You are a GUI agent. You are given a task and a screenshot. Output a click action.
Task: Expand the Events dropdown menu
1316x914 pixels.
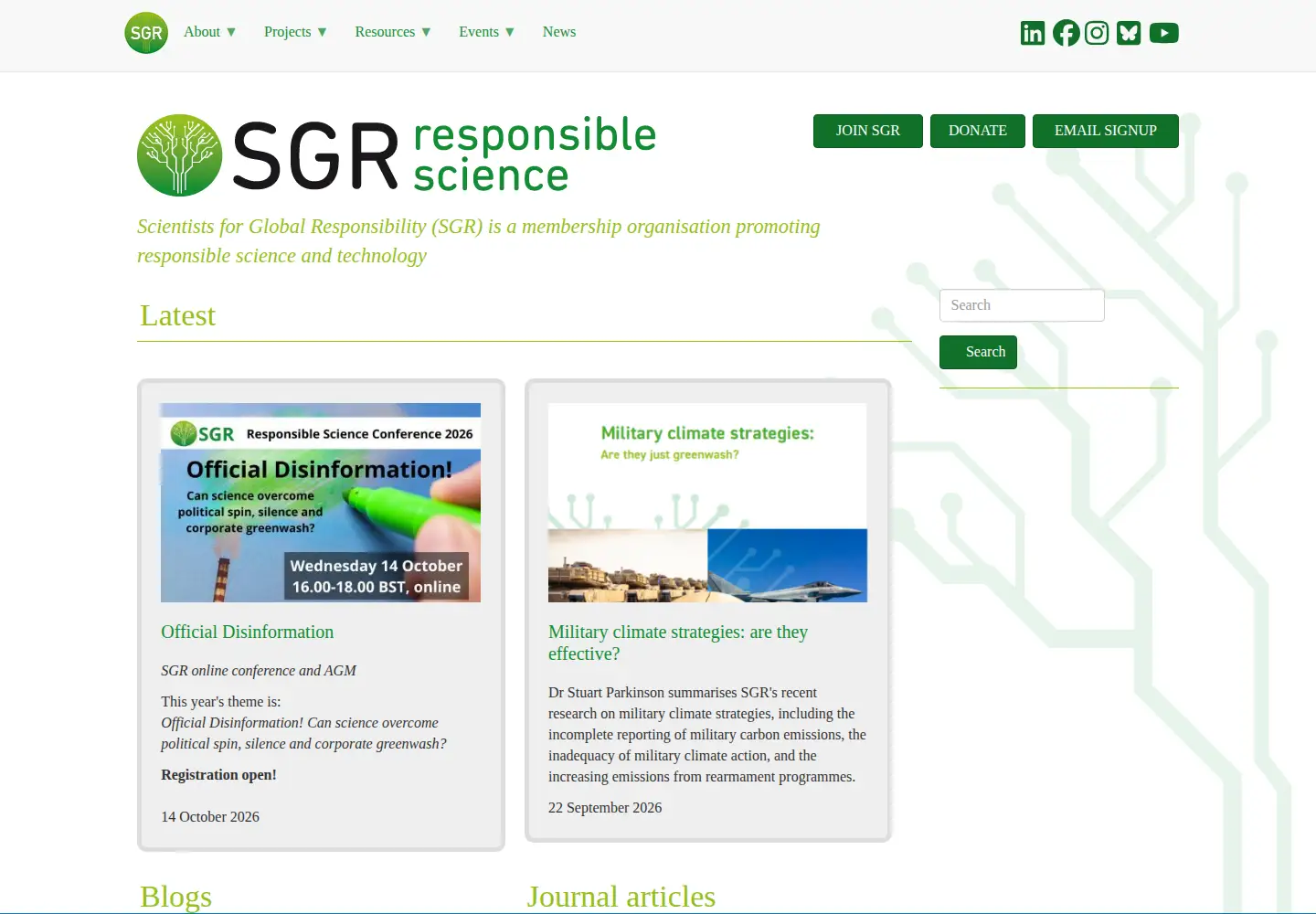tap(486, 32)
